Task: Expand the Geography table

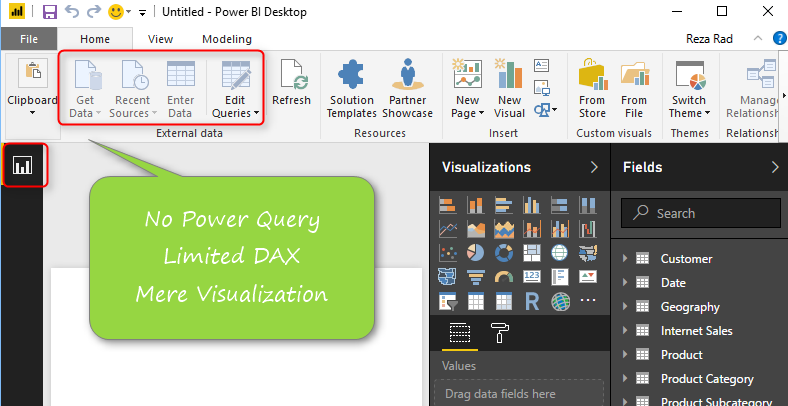Action: [625, 307]
